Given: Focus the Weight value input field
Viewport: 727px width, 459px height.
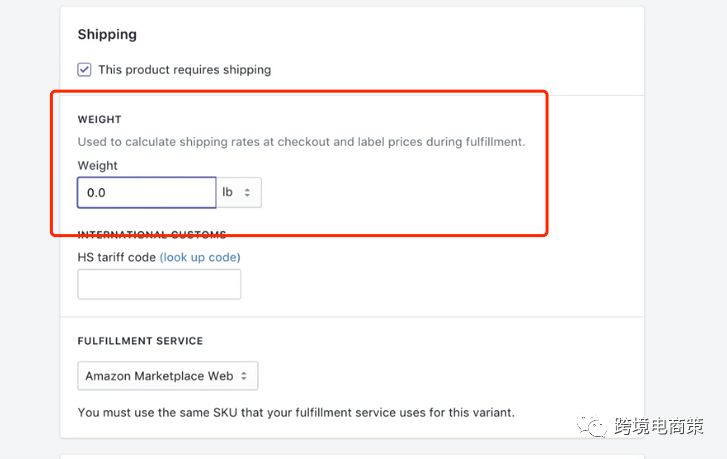Looking at the screenshot, I should pyautogui.click(x=146, y=192).
